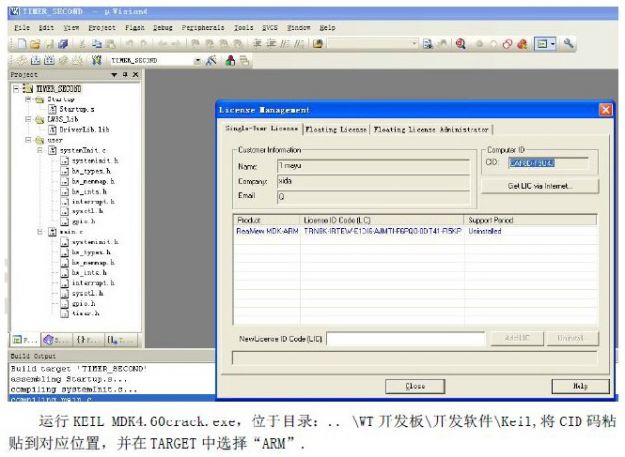Collapse the Startup group in project tree
The width and height of the screenshot is (625, 457).
(x=28, y=99)
